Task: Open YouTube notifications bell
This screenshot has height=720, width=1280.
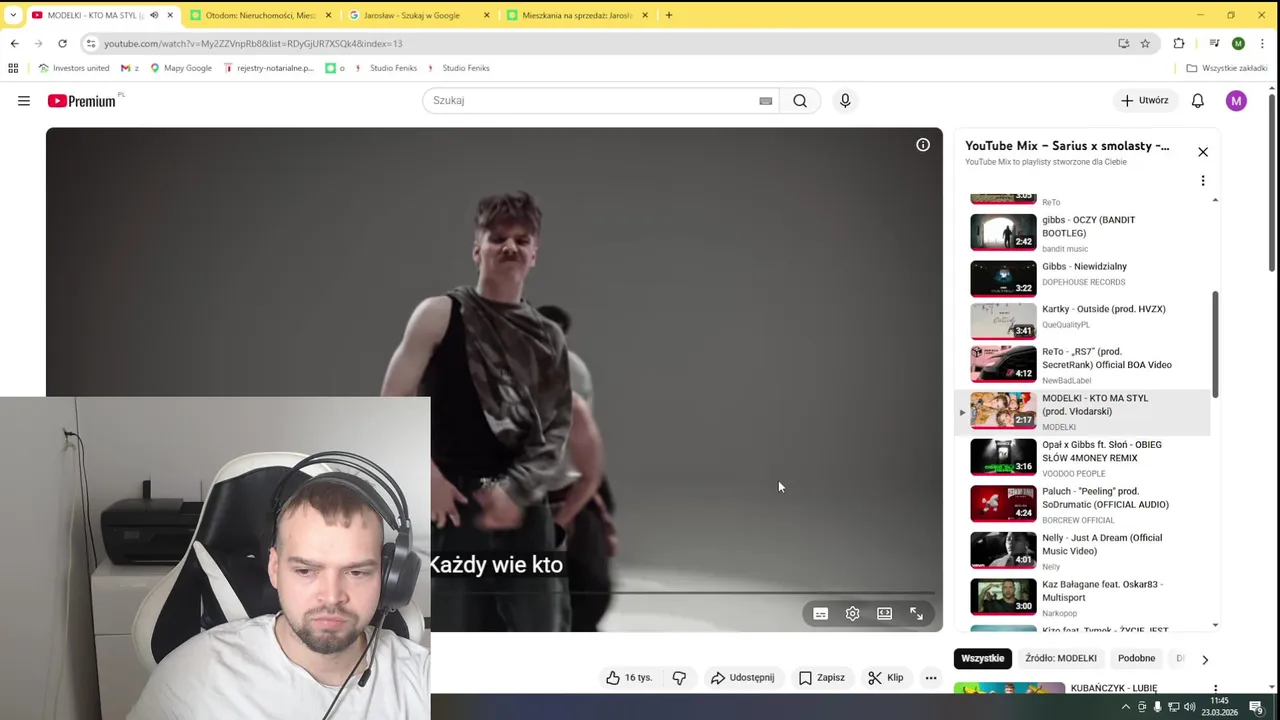Action: tap(1197, 101)
